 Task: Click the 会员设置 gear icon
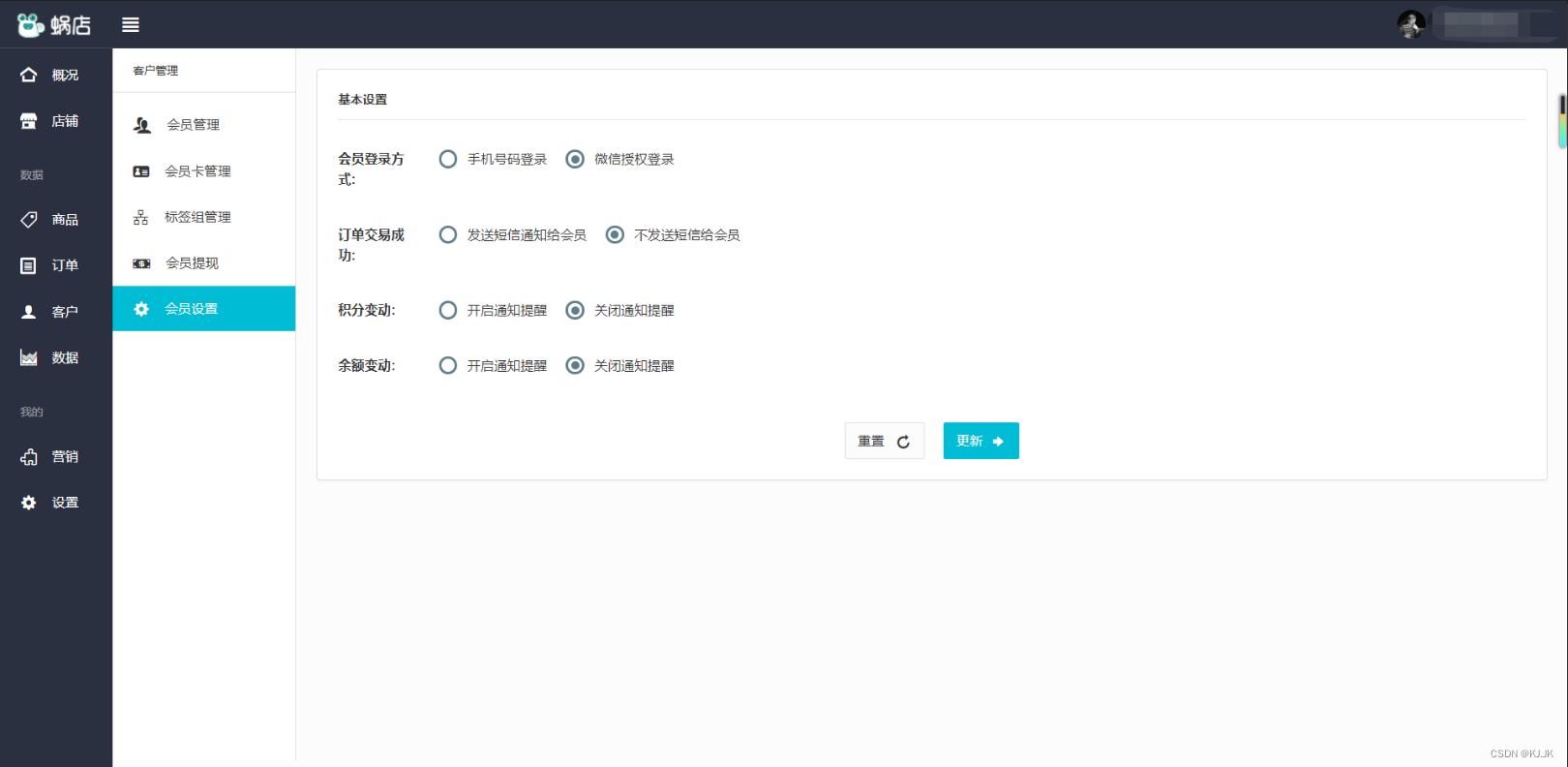[141, 309]
